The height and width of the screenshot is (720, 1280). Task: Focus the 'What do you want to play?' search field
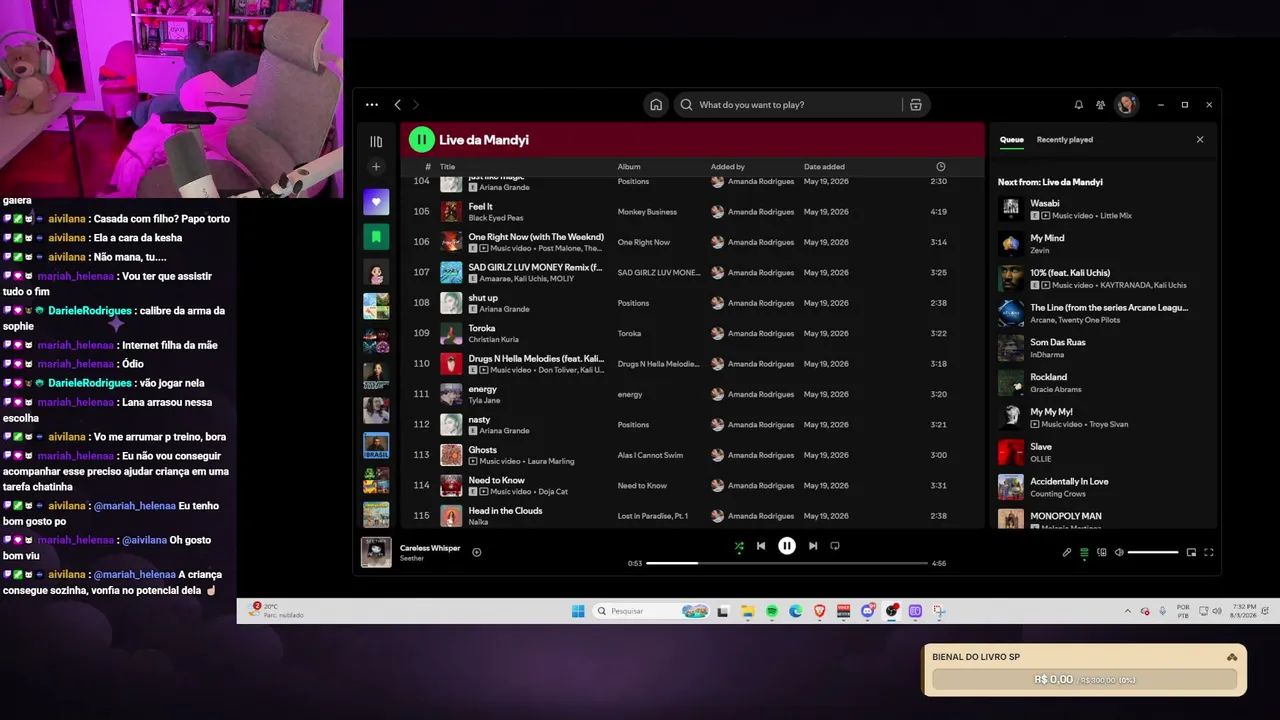tap(790, 105)
